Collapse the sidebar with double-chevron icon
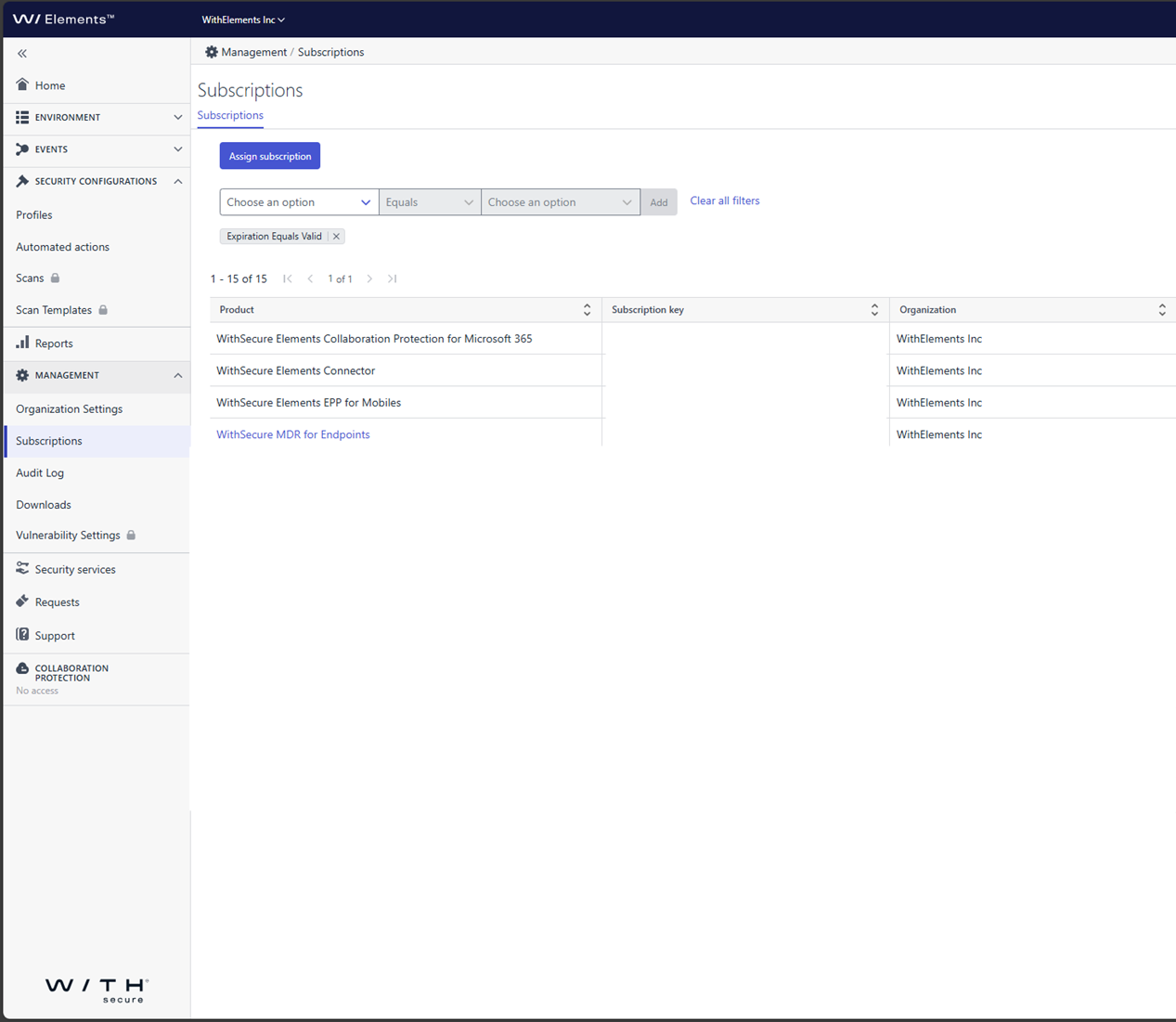The width and height of the screenshot is (1176, 1022). [x=22, y=54]
